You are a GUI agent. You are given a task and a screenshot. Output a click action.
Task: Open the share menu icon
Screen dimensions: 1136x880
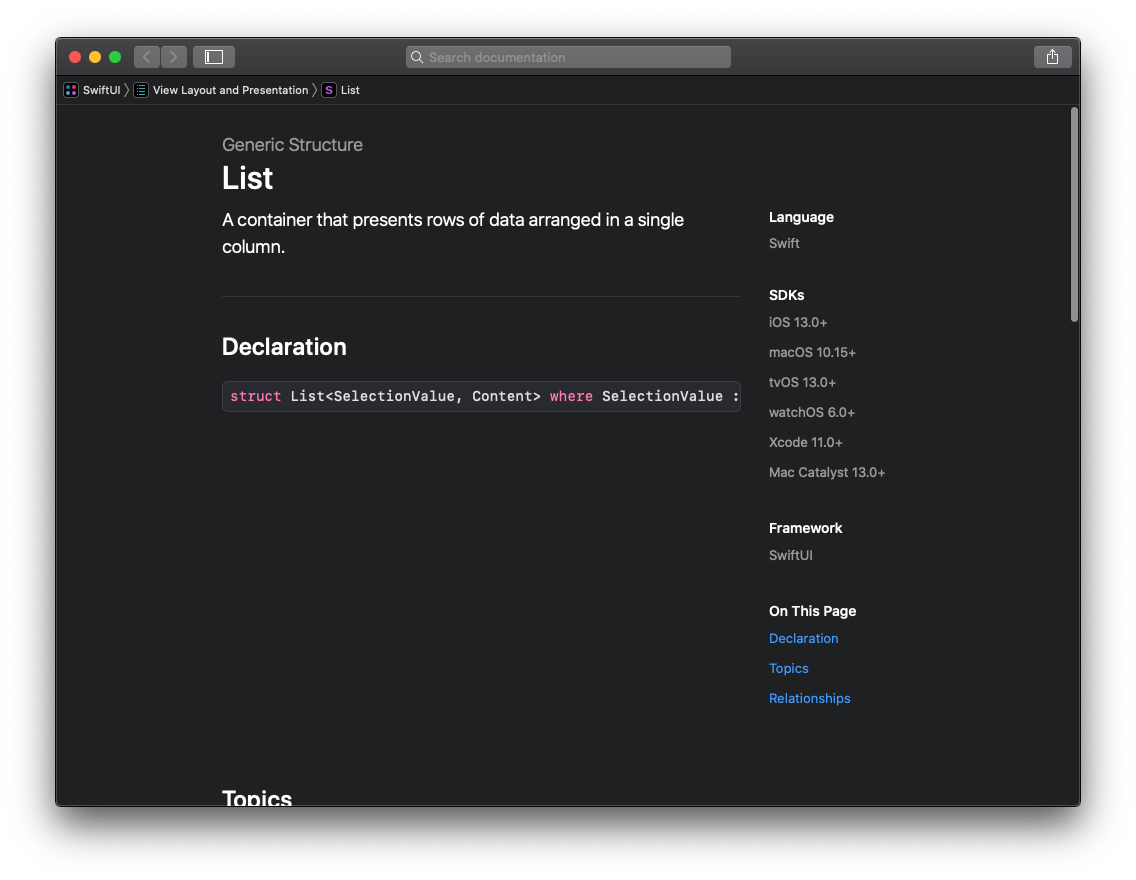point(1052,56)
